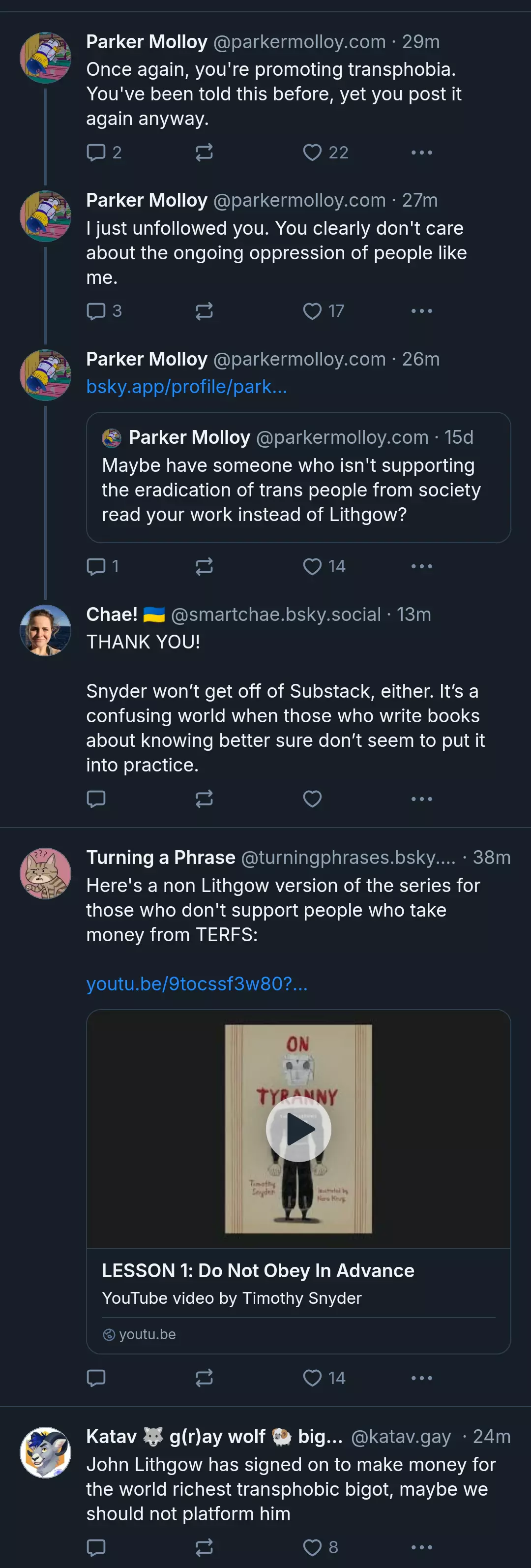Open quoted Parker Molloy post from 15d
Viewport: 531px width, 1568px height.
click(x=298, y=477)
